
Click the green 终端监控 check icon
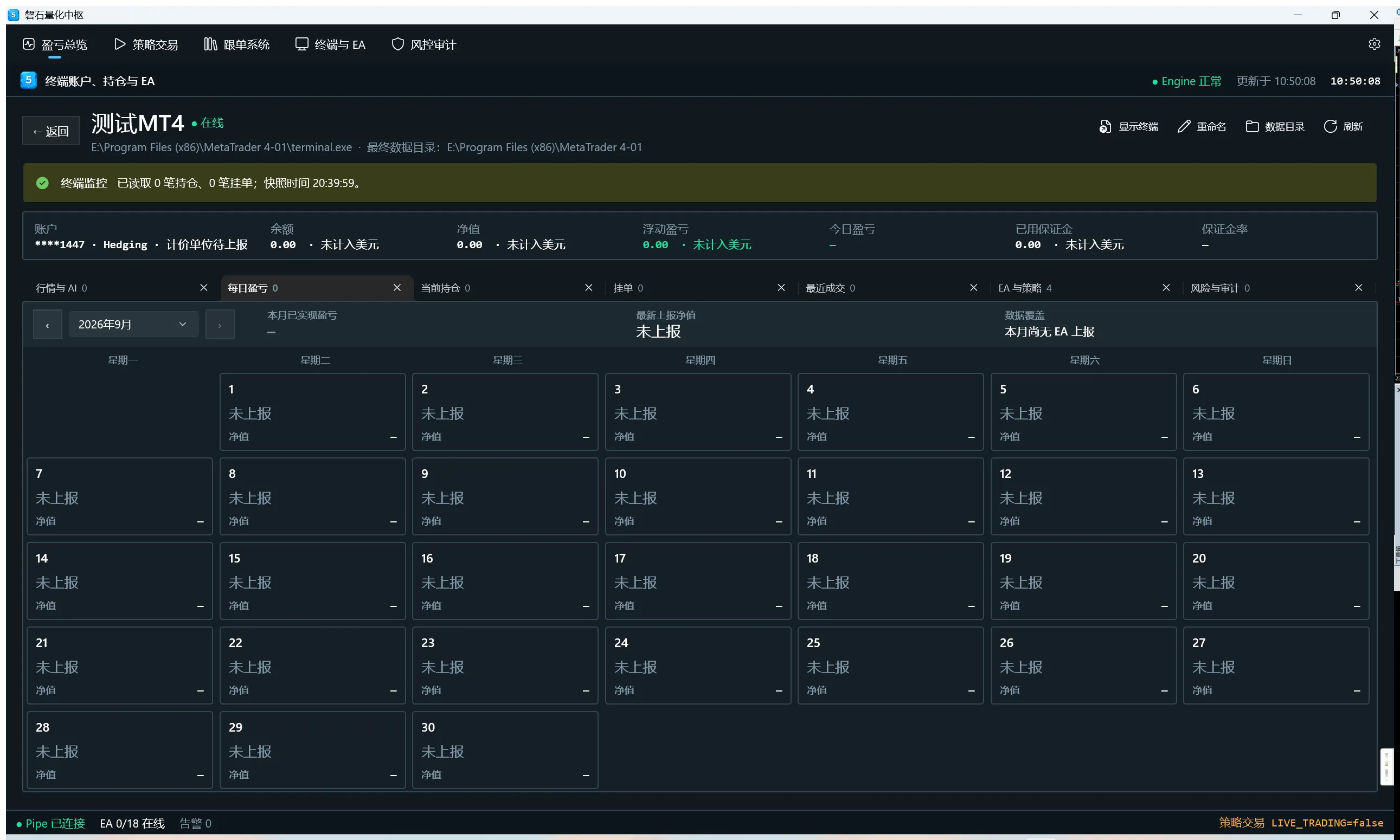[42, 183]
